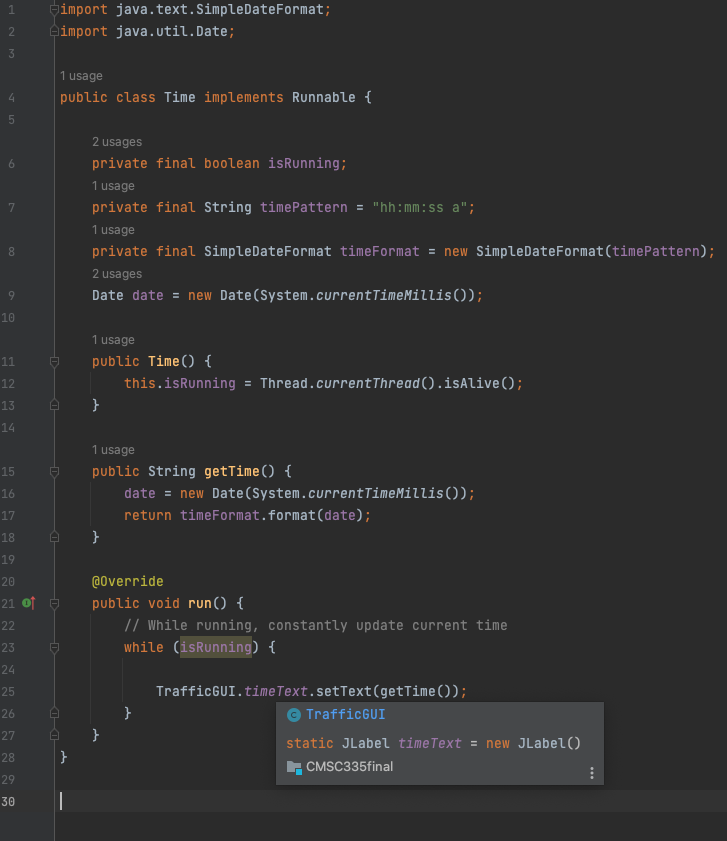727x841 pixels.
Task: Click timeText in the setText statement
Action: [x=276, y=691]
